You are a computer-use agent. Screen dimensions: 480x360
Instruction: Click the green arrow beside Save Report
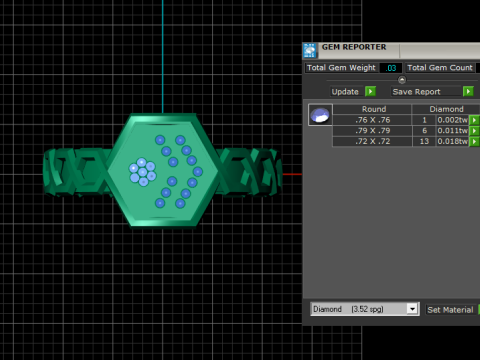(468, 91)
